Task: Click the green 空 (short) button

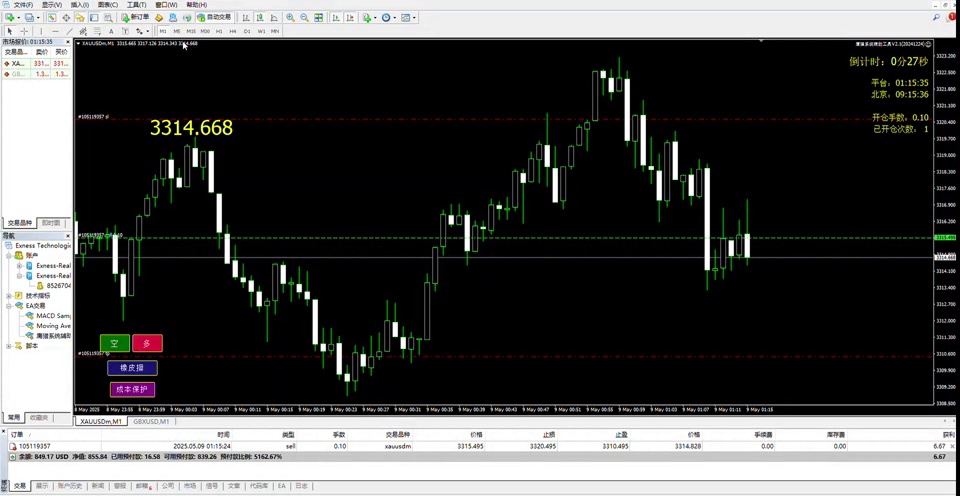Action: [x=115, y=344]
